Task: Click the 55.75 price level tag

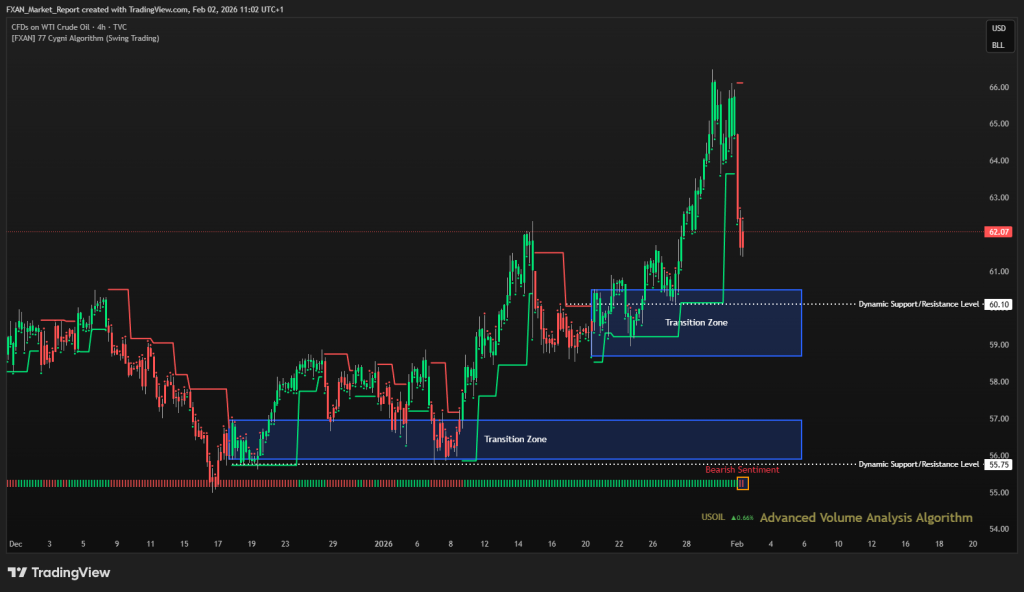Action: (x=998, y=465)
